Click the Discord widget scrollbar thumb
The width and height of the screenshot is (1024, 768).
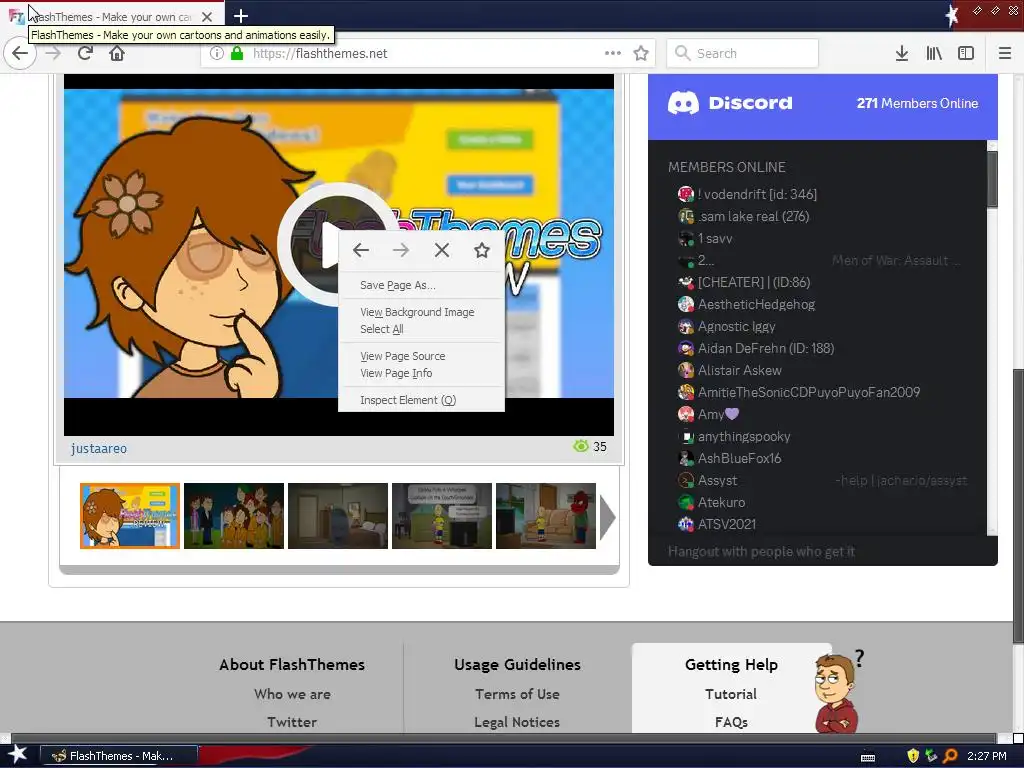992,179
